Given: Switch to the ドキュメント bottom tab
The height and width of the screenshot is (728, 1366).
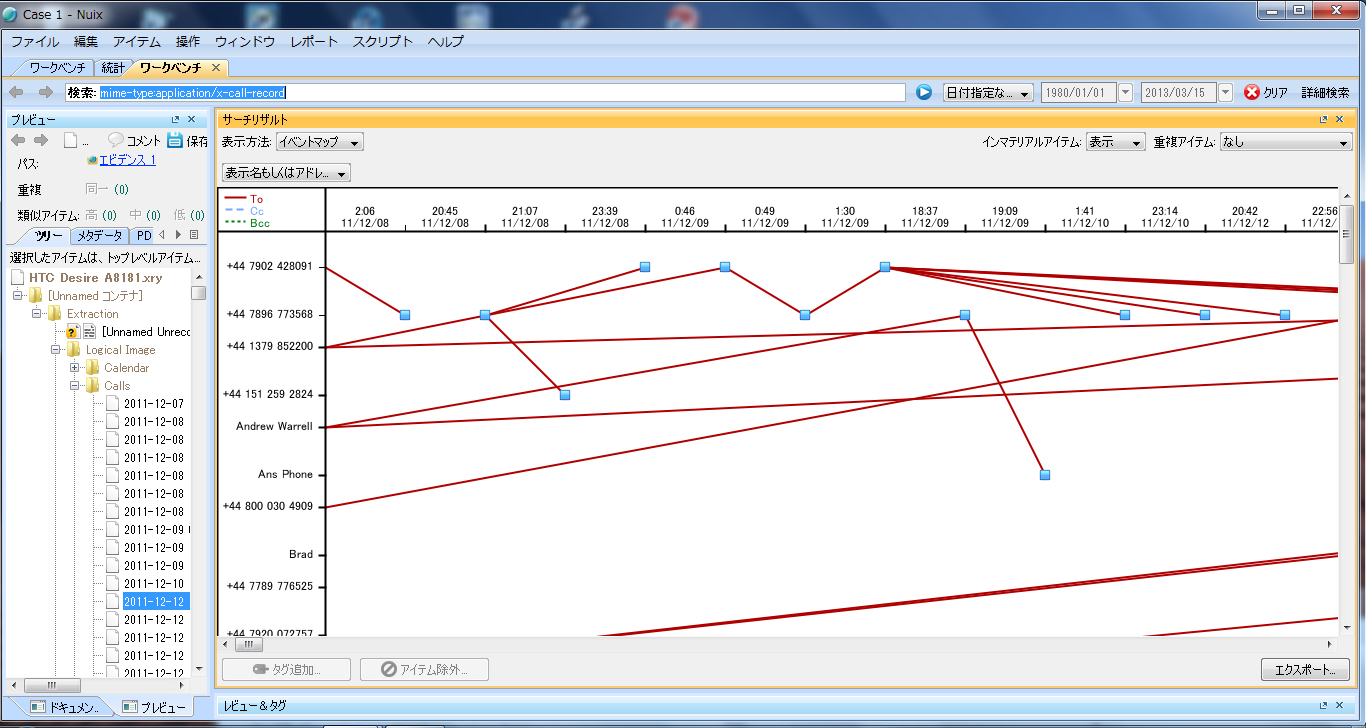Looking at the screenshot, I should point(64,707).
